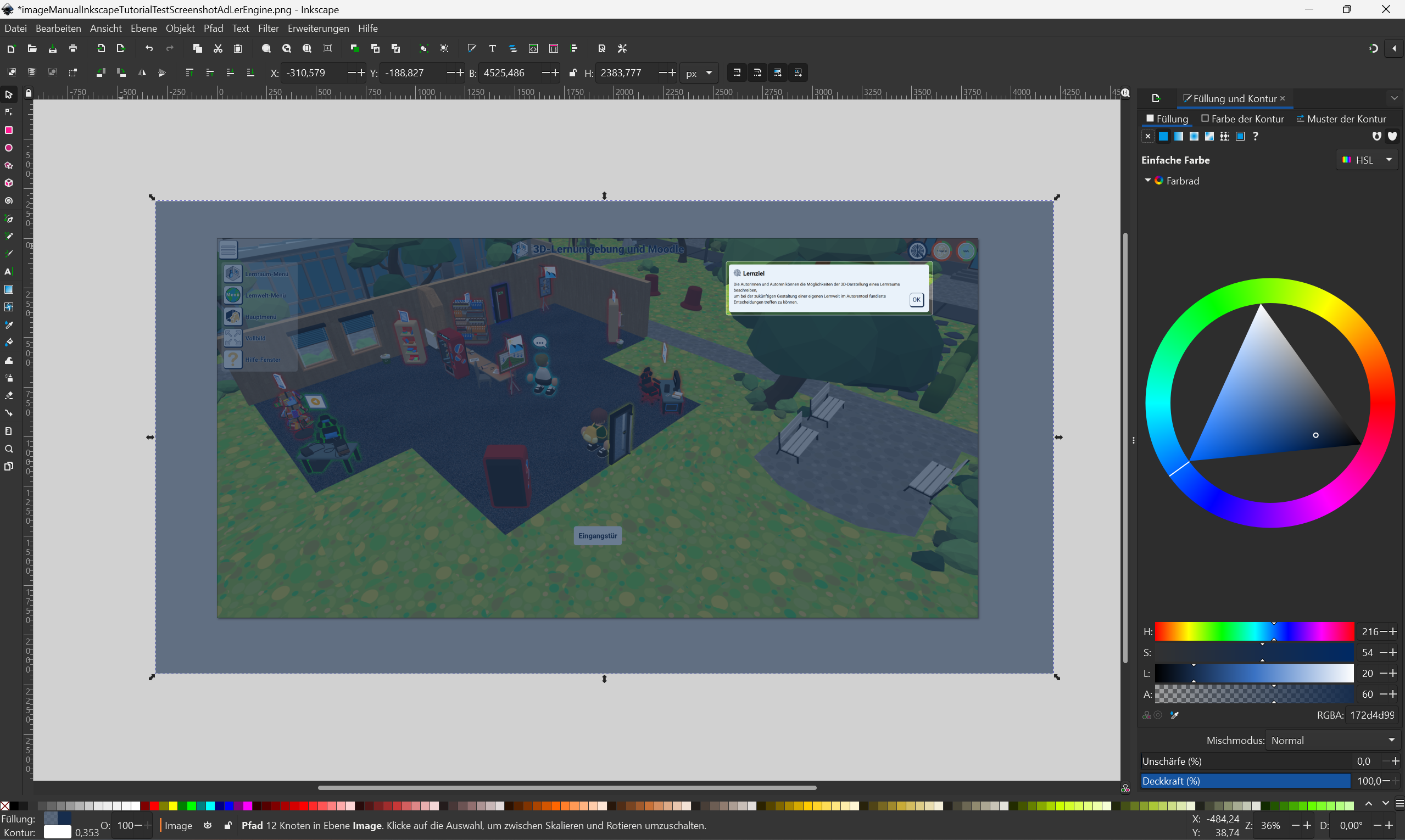
Task: Open the Mischmodus Normal dropdown
Action: pos(1332,741)
